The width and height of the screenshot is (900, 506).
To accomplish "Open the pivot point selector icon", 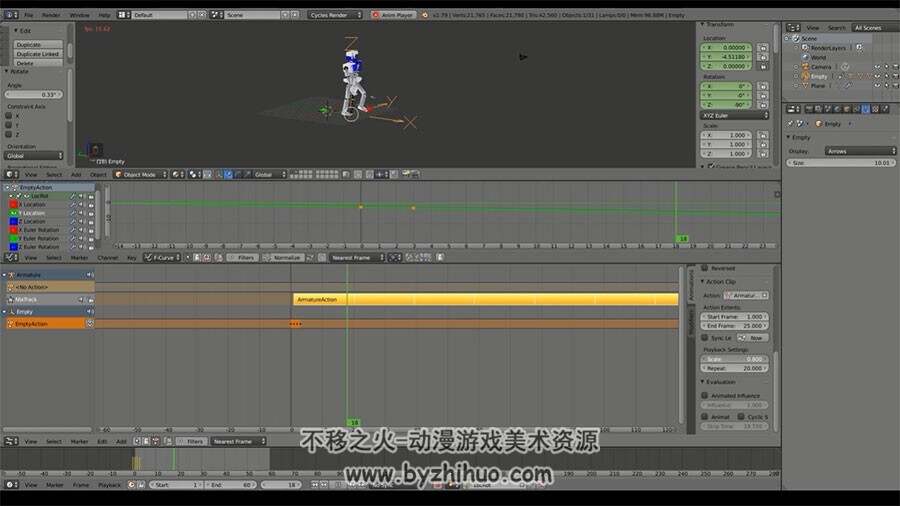I will [x=195, y=174].
